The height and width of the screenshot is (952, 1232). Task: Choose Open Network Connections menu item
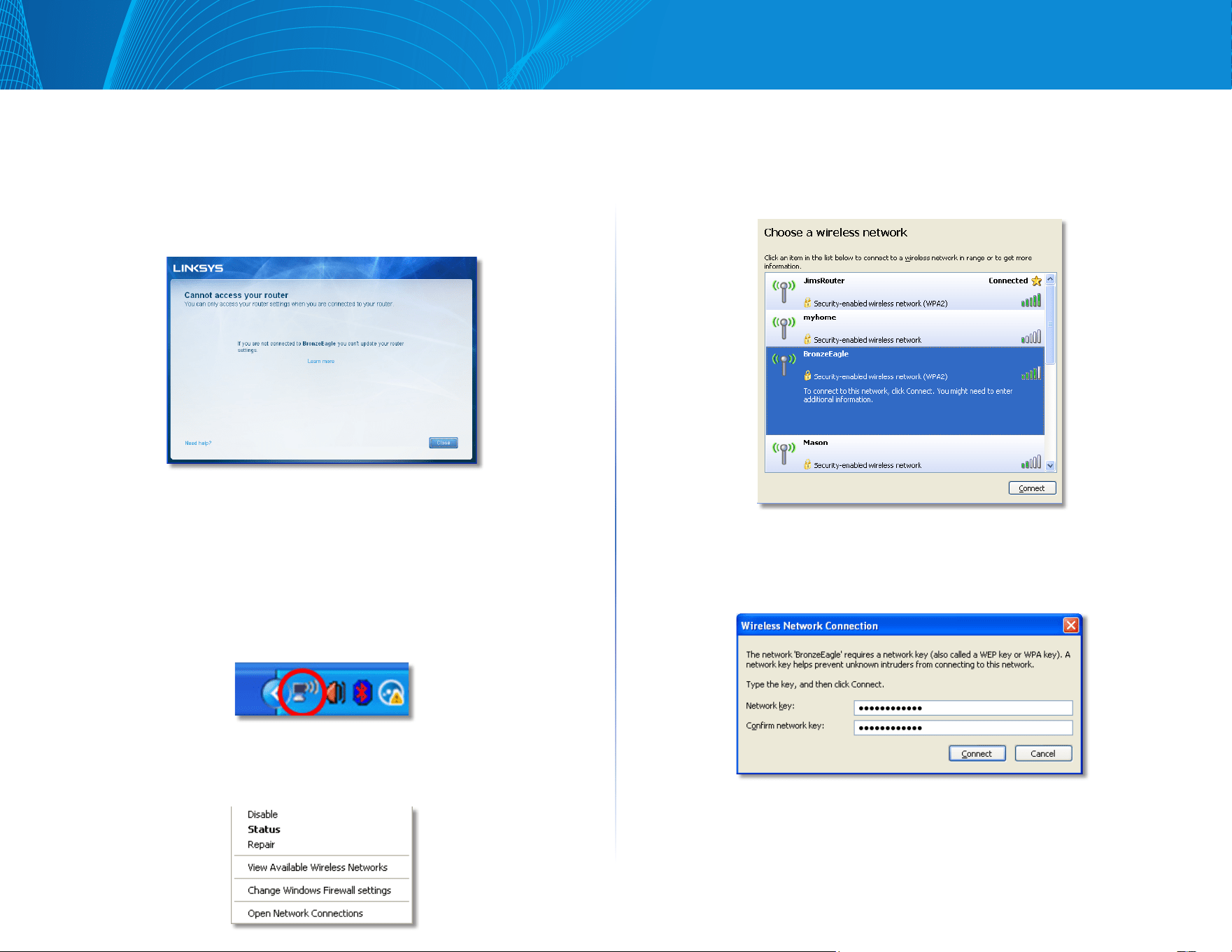pyautogui.click(x=305, y=914)
